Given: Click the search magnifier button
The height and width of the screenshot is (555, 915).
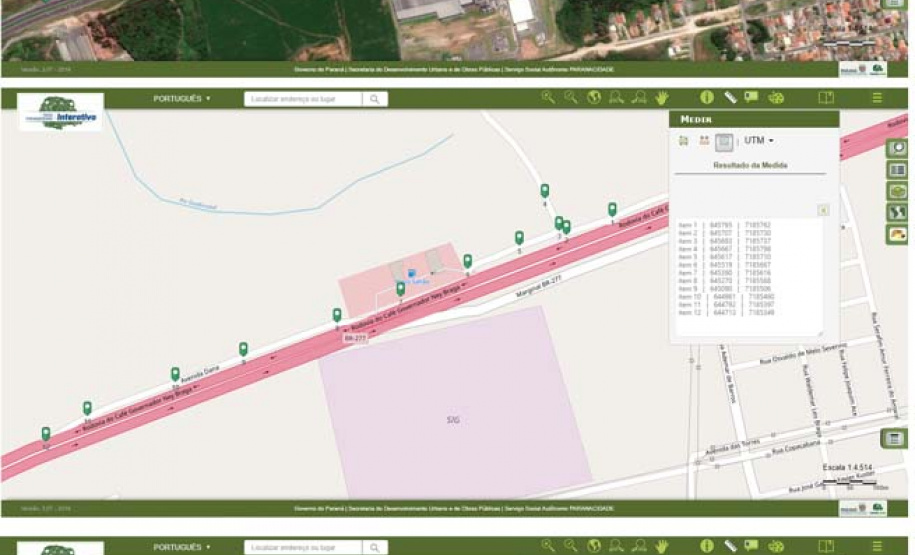Looking at the screenshot, I should [375, 99].
